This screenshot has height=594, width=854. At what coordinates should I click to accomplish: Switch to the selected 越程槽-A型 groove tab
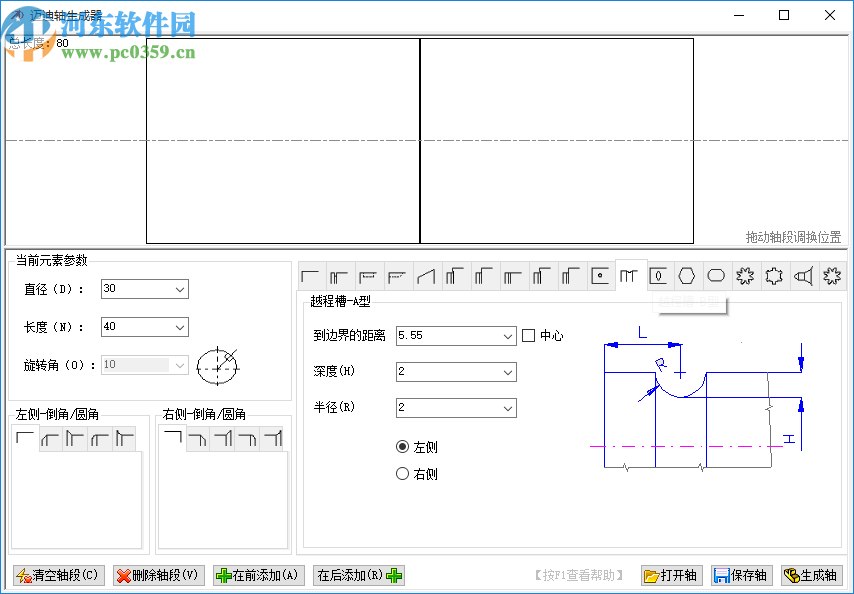[x=629, y=275]
